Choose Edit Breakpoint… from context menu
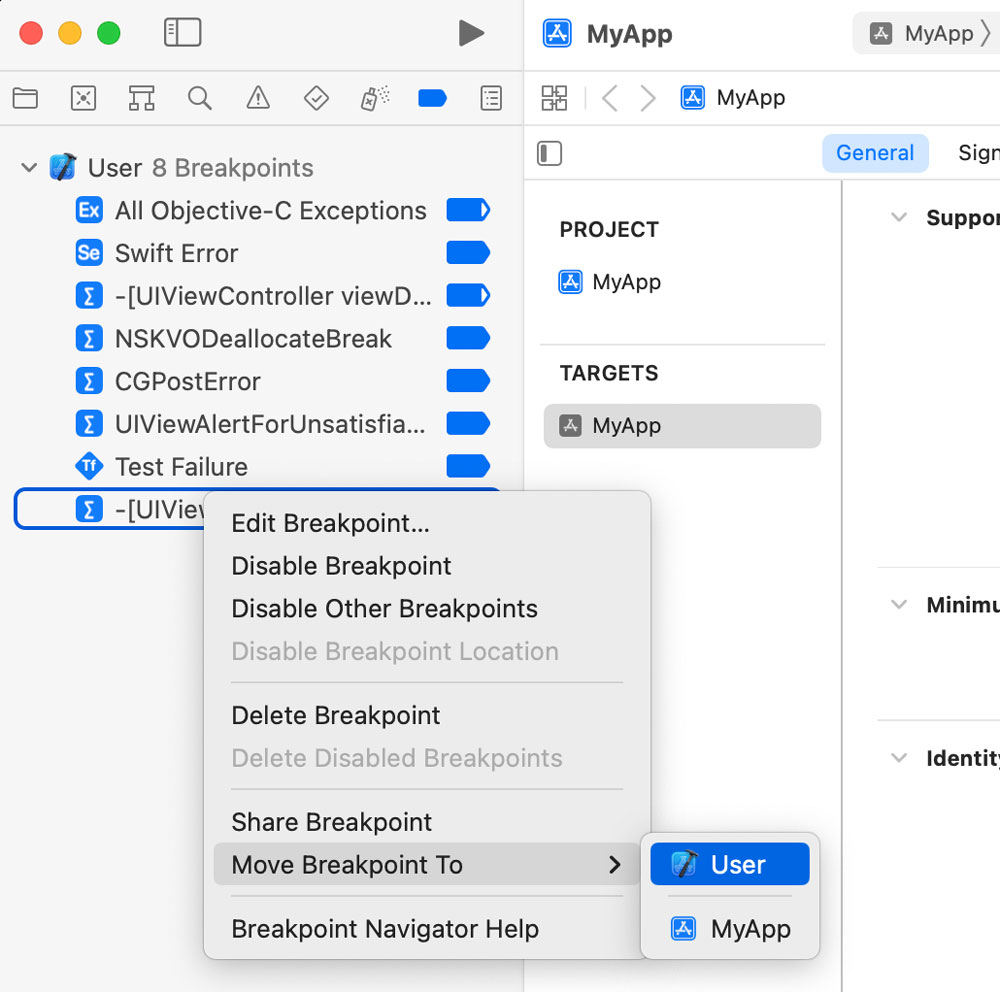This screenshot has height=992, width=1000. click(x=427, y=523)
